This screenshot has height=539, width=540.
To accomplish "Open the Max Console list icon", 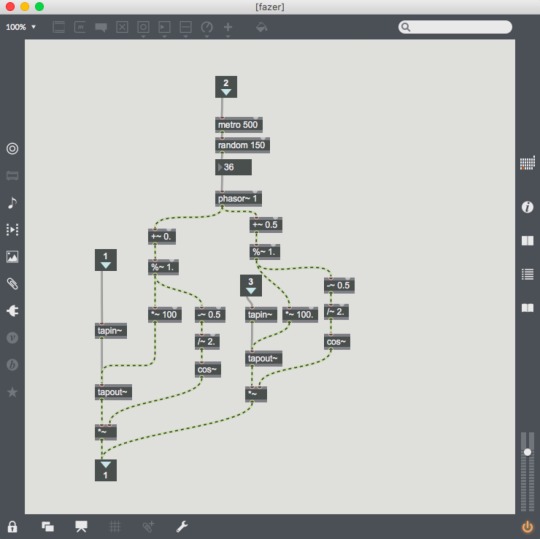I will [x=527, y=274].
